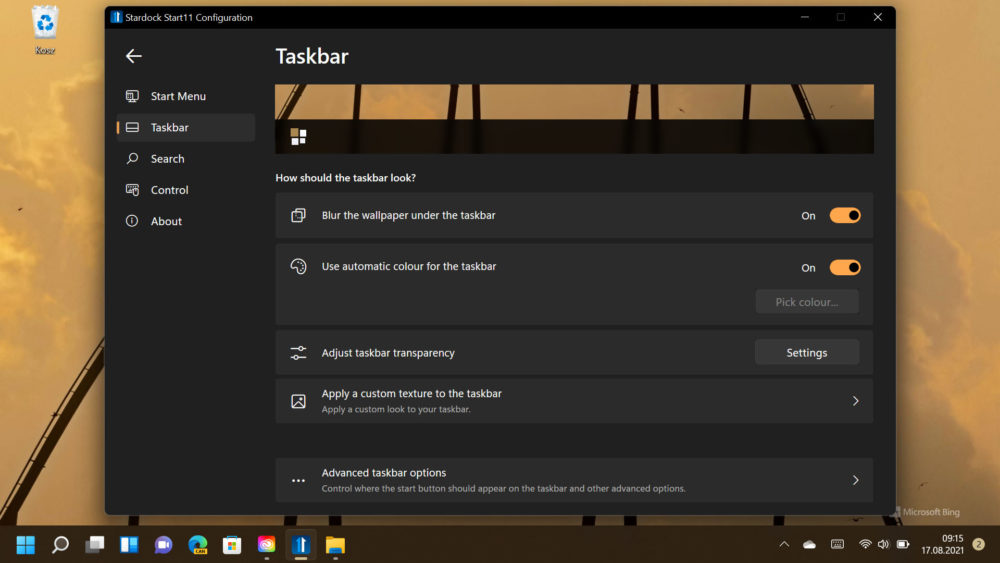Click the battery tray icon
This screenshot has height=563, width=1000.
coord(903,545)
